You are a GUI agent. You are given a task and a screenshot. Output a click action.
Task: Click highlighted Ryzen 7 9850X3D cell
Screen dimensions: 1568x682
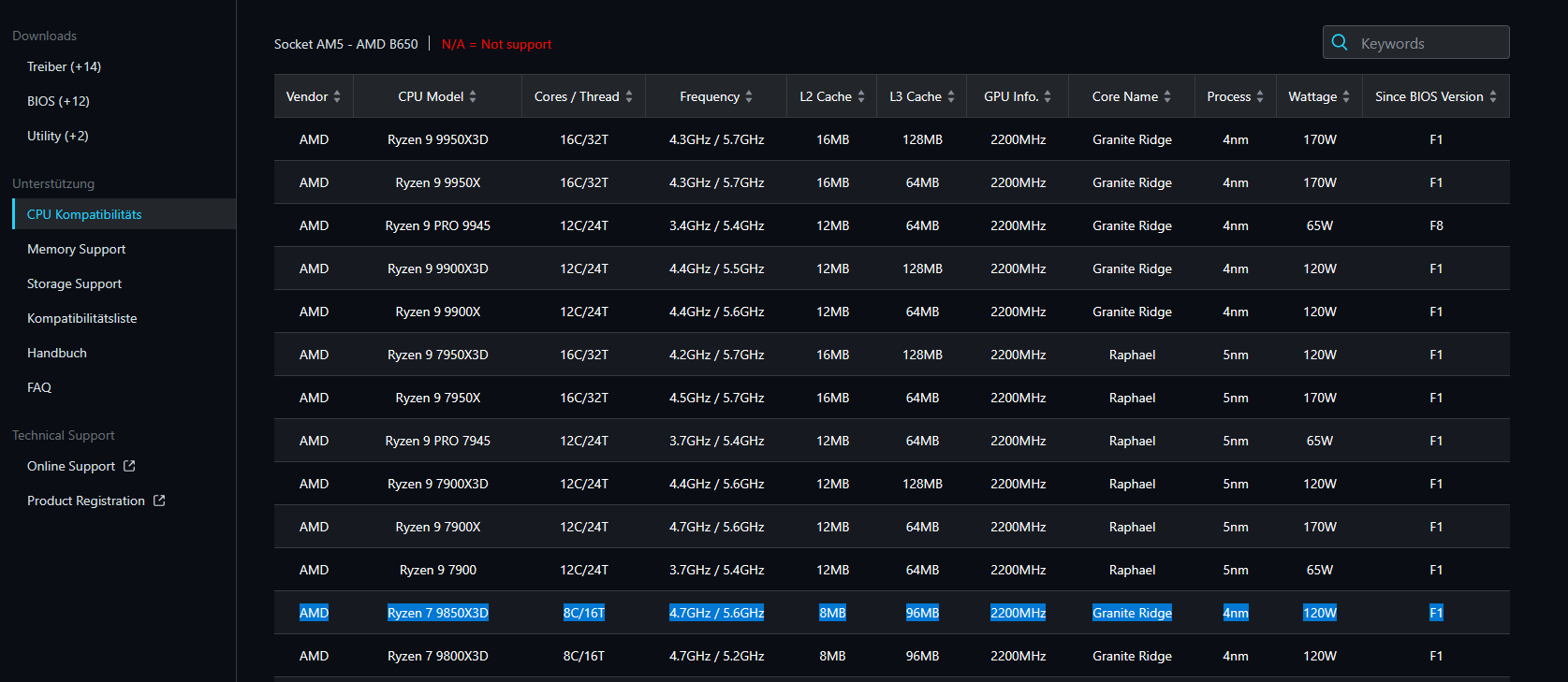click(438, 613)
